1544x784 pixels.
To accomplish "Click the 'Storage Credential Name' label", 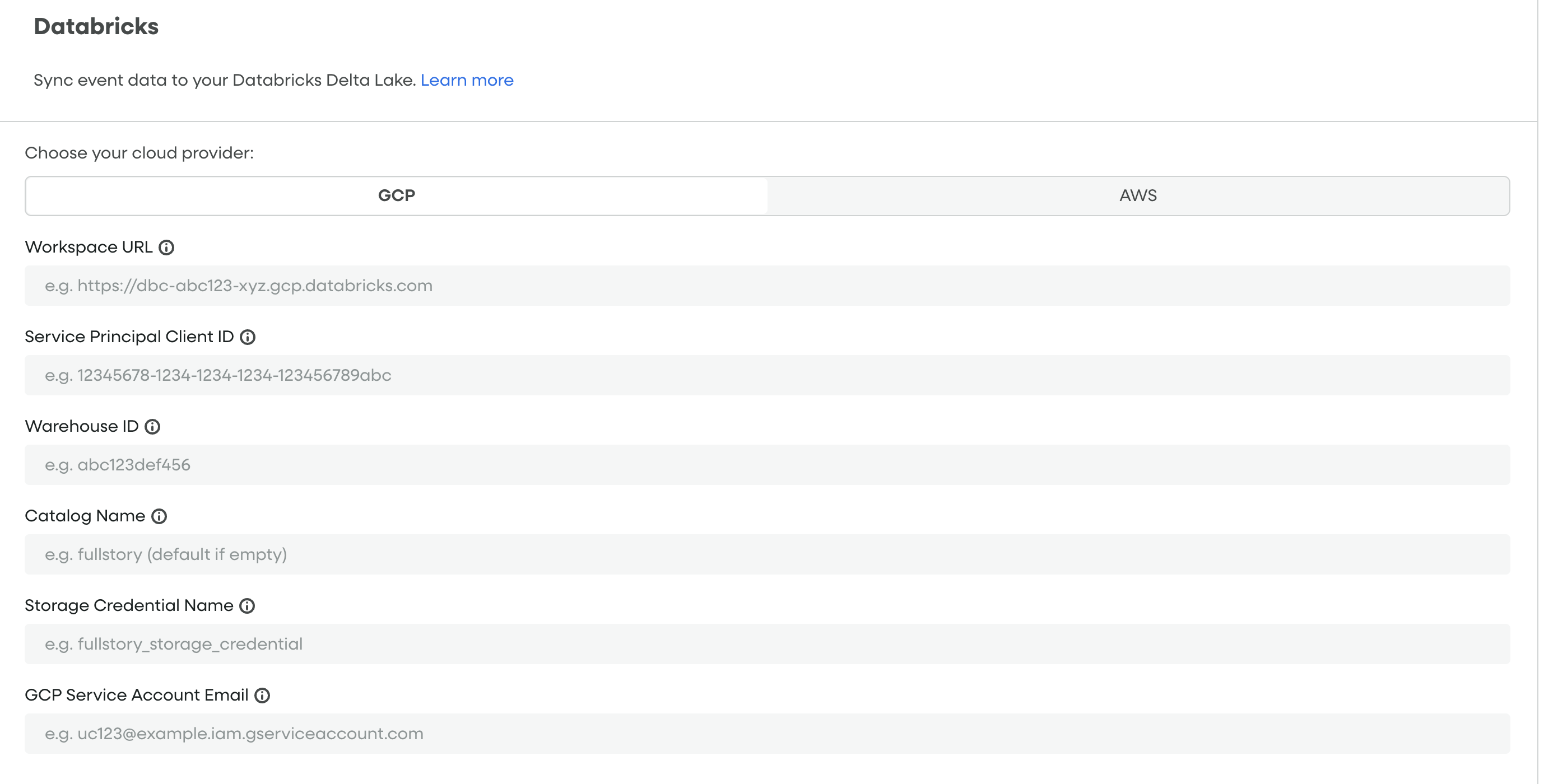I will [129, 606].
